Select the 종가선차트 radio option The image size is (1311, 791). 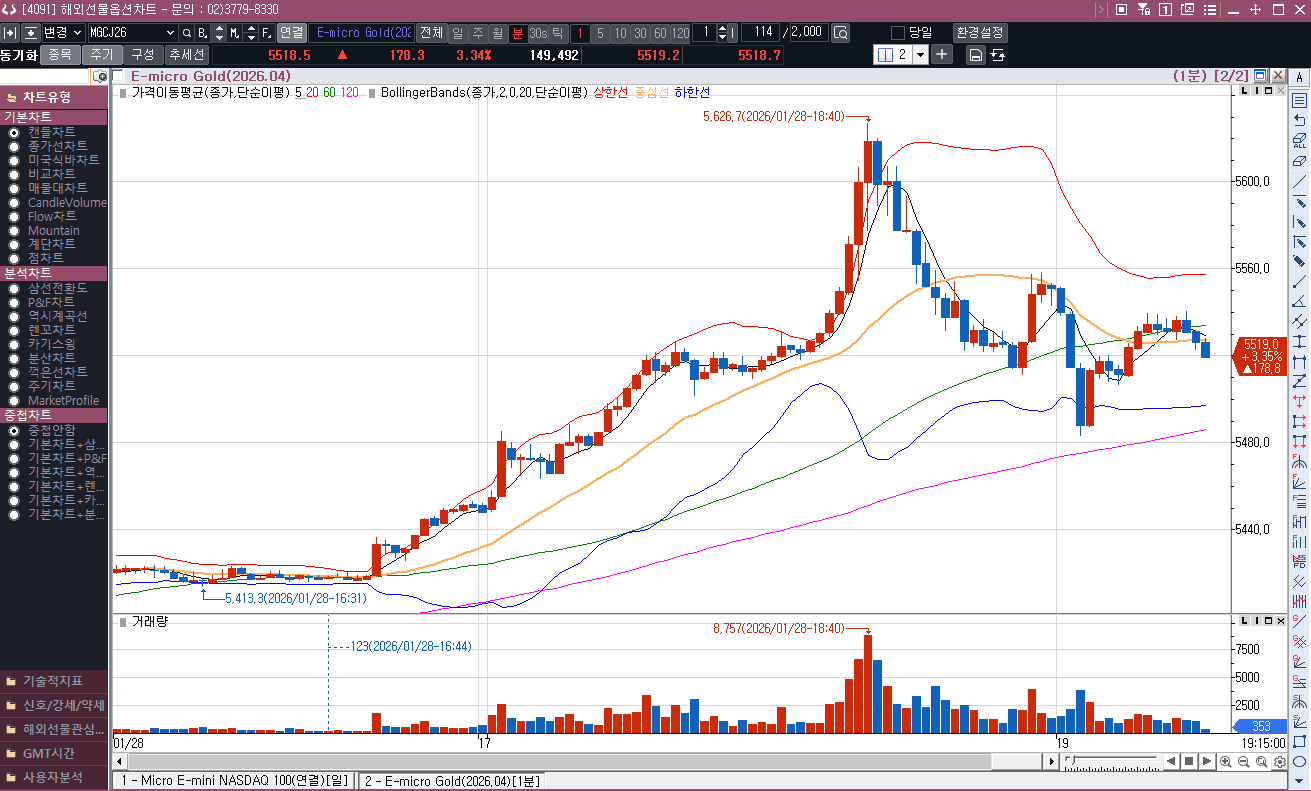point(14,146)
